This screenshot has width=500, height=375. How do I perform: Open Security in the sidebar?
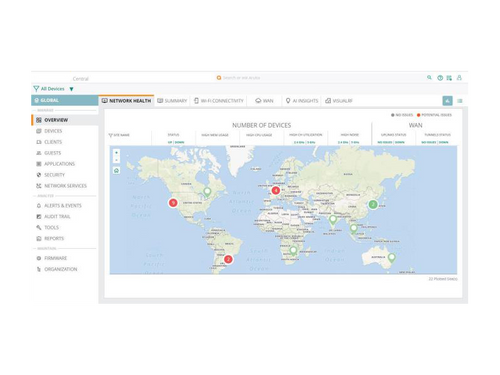pos(50,175)
